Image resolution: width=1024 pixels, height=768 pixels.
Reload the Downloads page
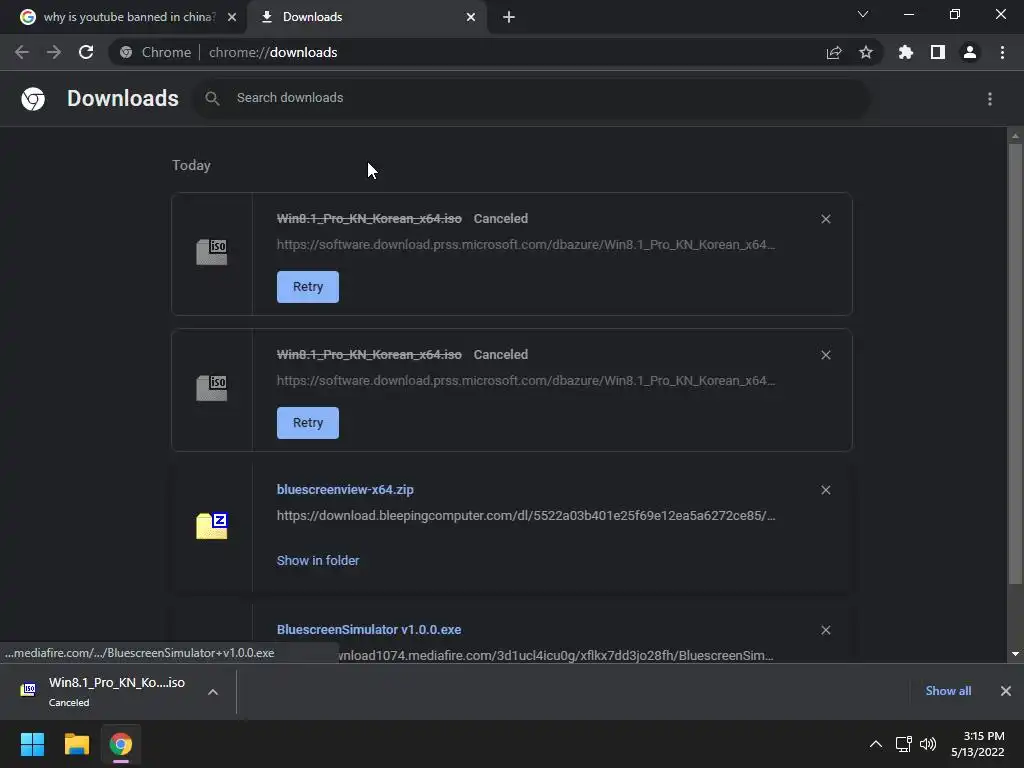pyautogui.click(x=86, y=52)
